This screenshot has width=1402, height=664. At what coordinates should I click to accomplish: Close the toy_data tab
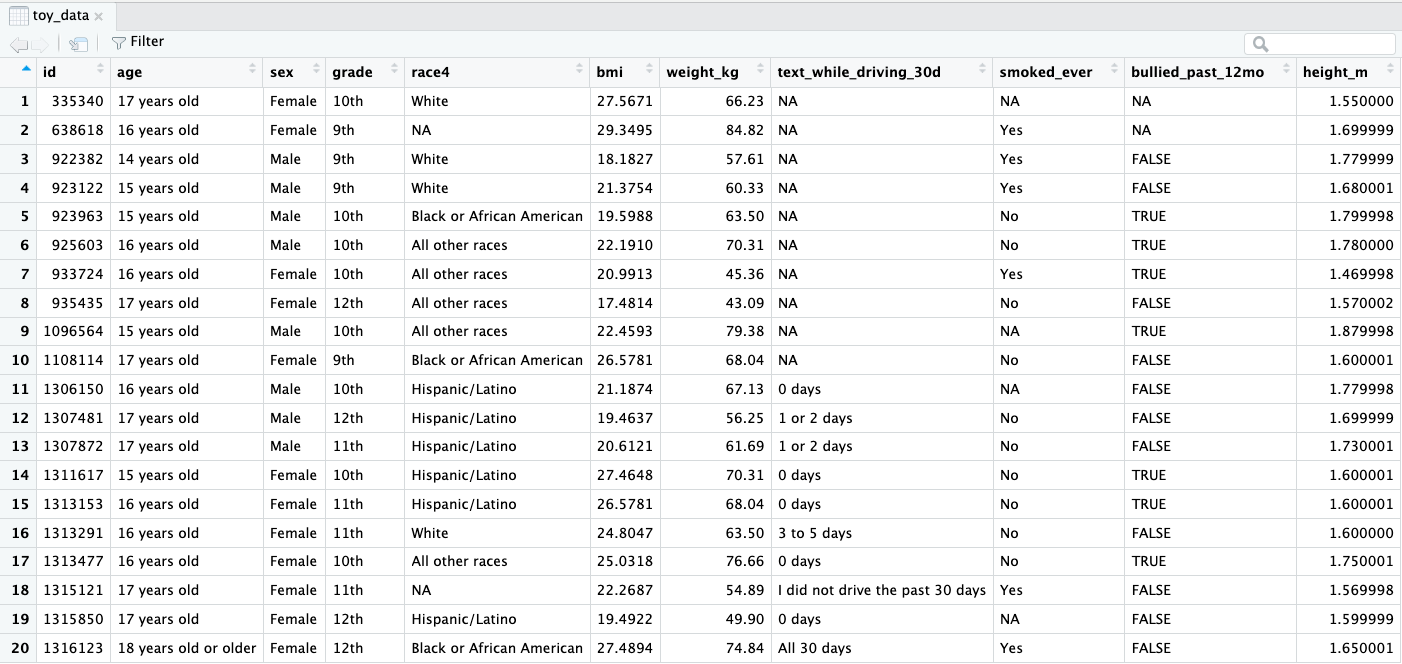99,17
